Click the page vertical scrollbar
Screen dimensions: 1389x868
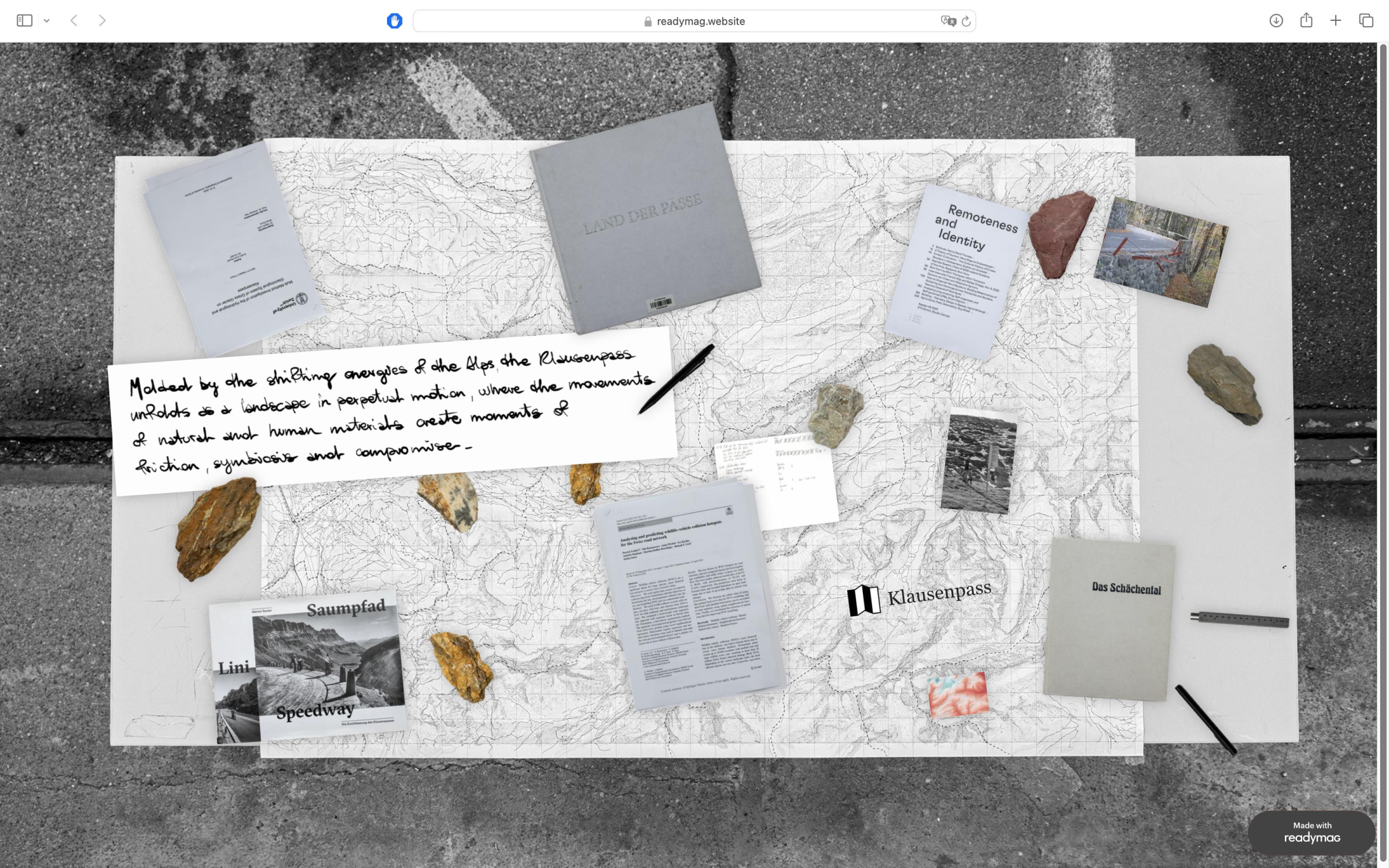(x=1383, y=451)
